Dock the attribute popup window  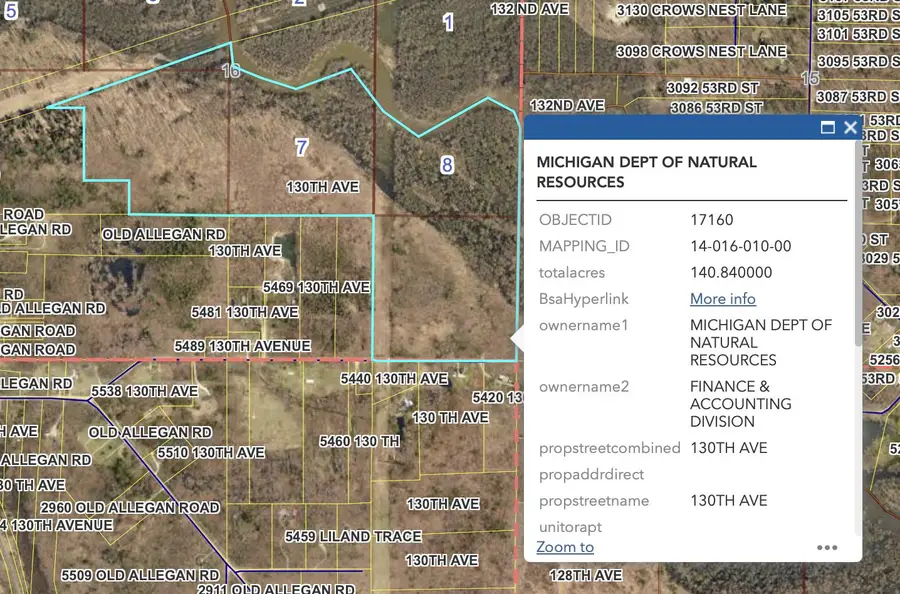pos(827,127)
